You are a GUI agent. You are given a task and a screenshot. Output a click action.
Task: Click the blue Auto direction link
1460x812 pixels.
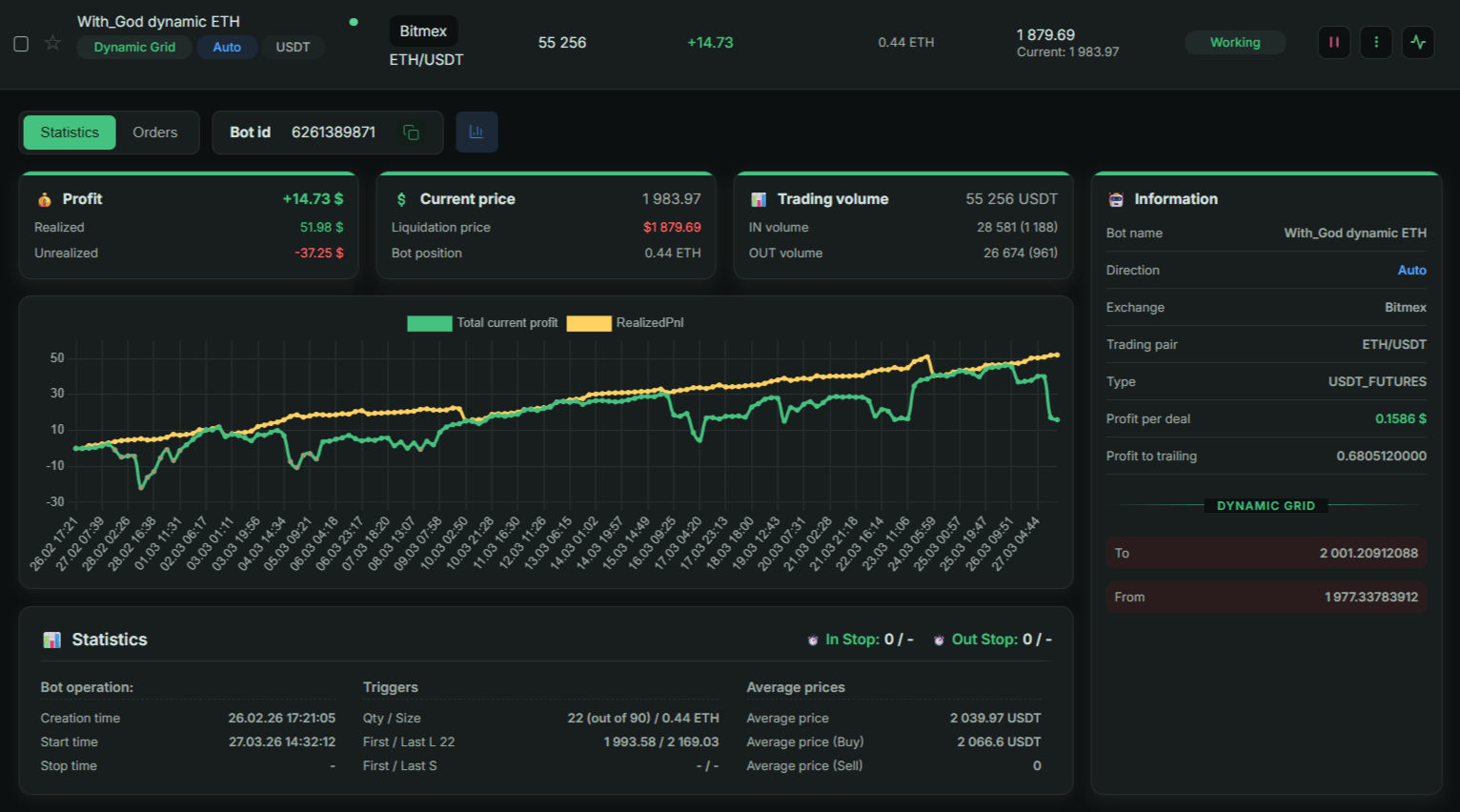pos(1411,271)
